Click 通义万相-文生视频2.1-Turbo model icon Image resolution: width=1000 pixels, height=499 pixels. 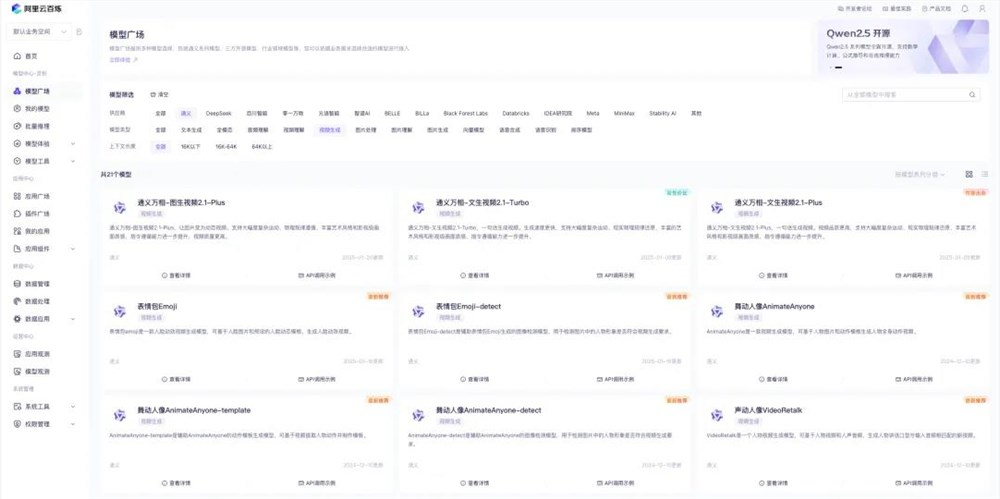418,207
